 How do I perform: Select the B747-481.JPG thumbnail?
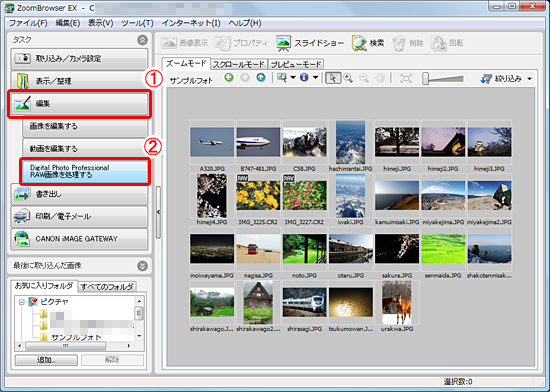tap(258, 142)
